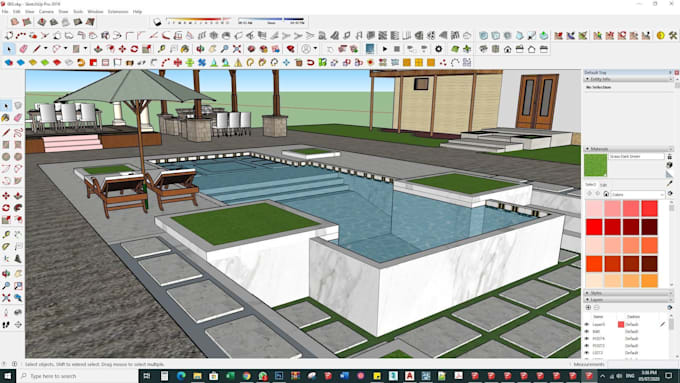Image resolution: width=680 pixels, height=383 pixels.
Task: Select the Pan hand tool in top toolbar
Action: point(212,49)
